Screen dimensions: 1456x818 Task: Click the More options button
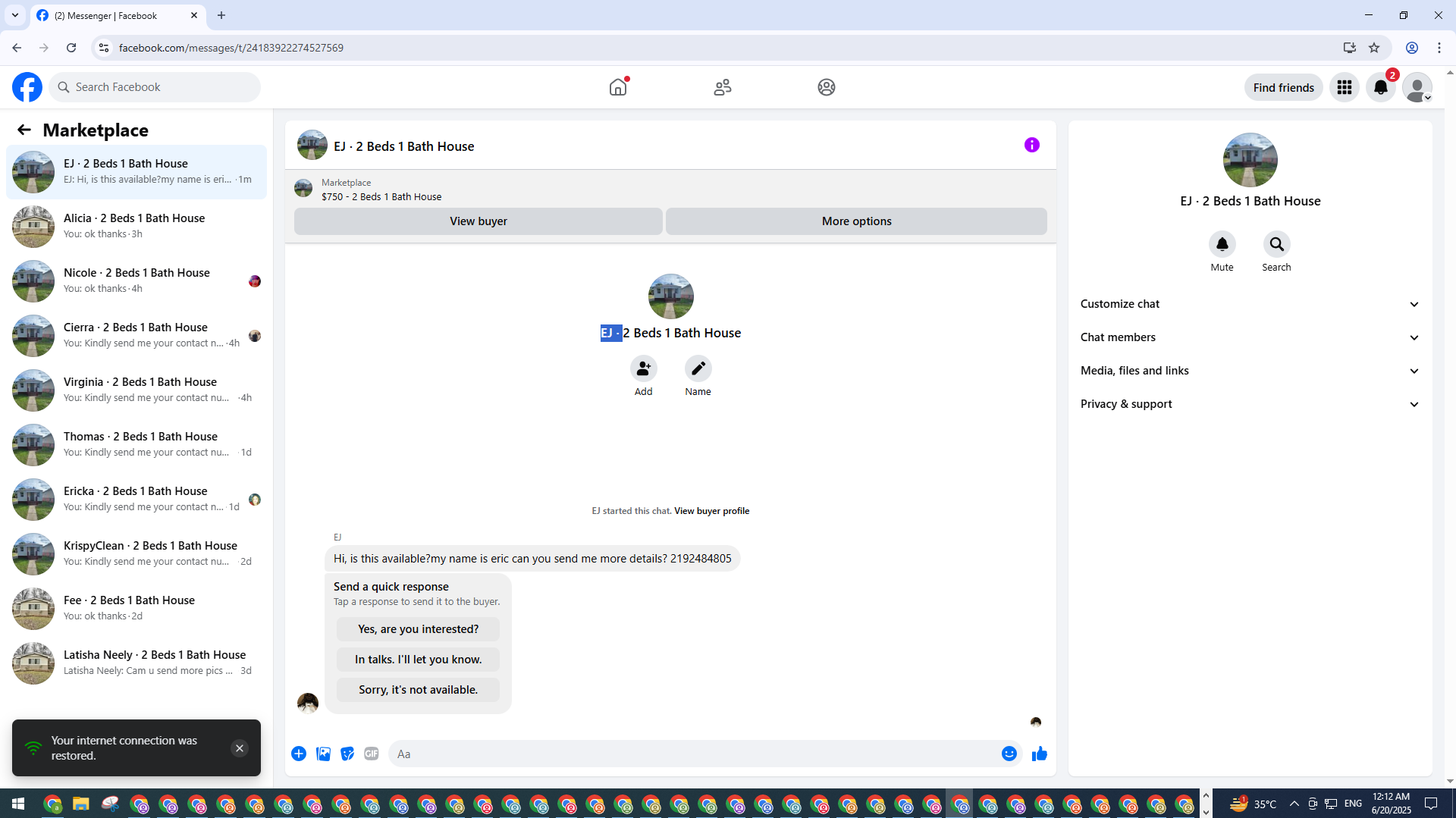tap(856, 221)
